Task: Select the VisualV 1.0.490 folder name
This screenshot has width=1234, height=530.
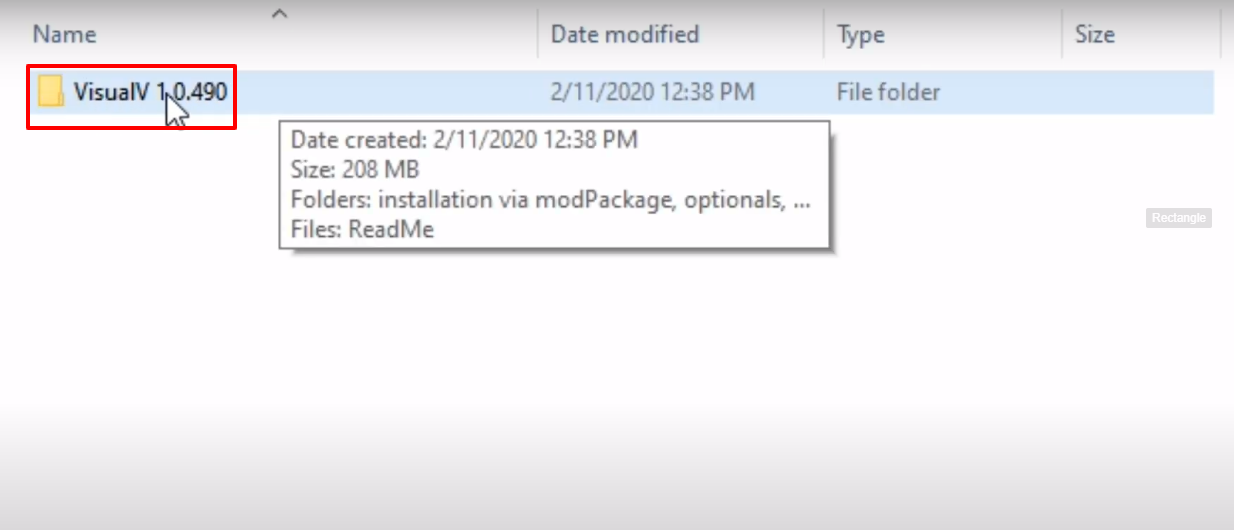Action: [150, 93]
